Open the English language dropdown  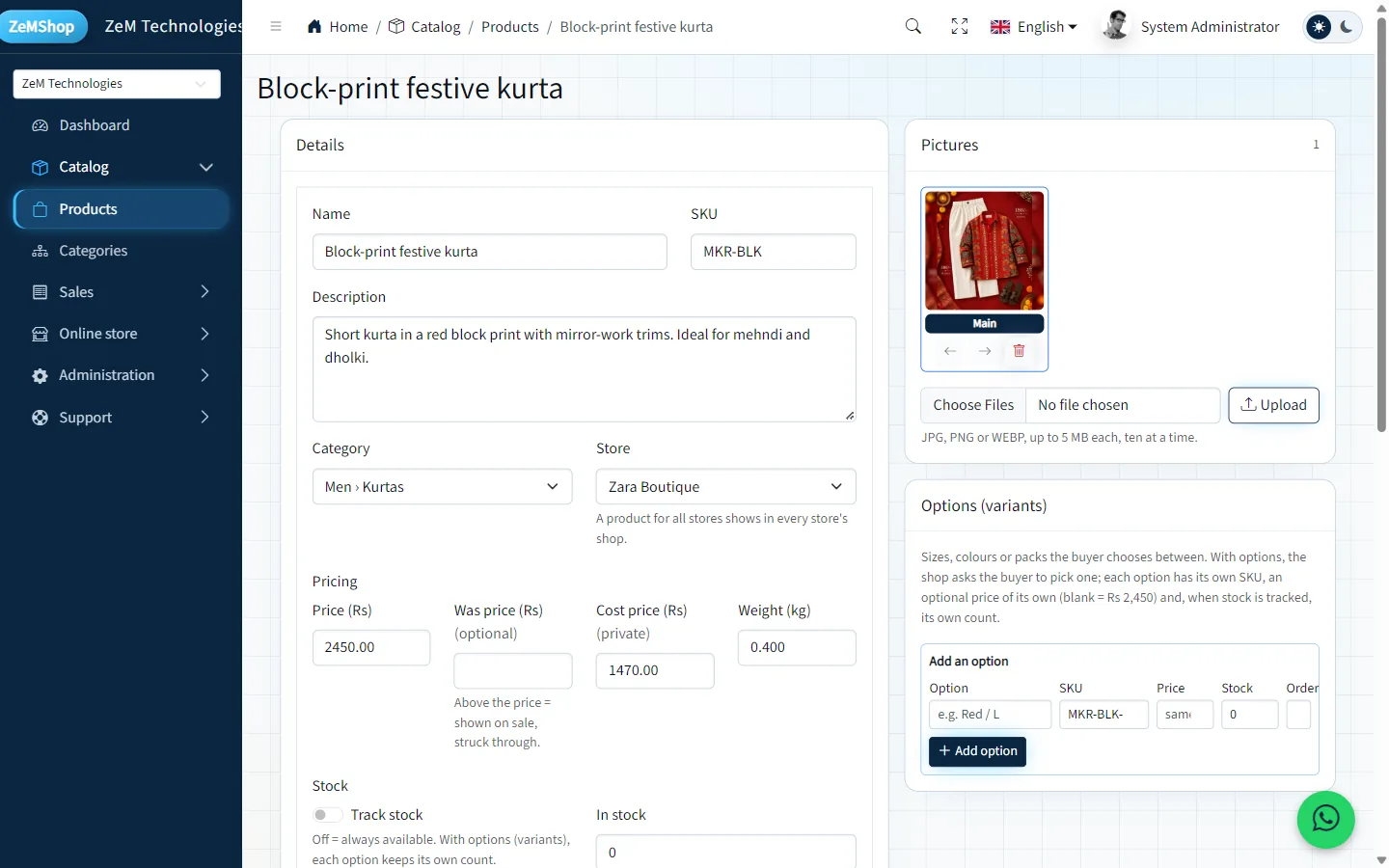(x=1033, y=27)
